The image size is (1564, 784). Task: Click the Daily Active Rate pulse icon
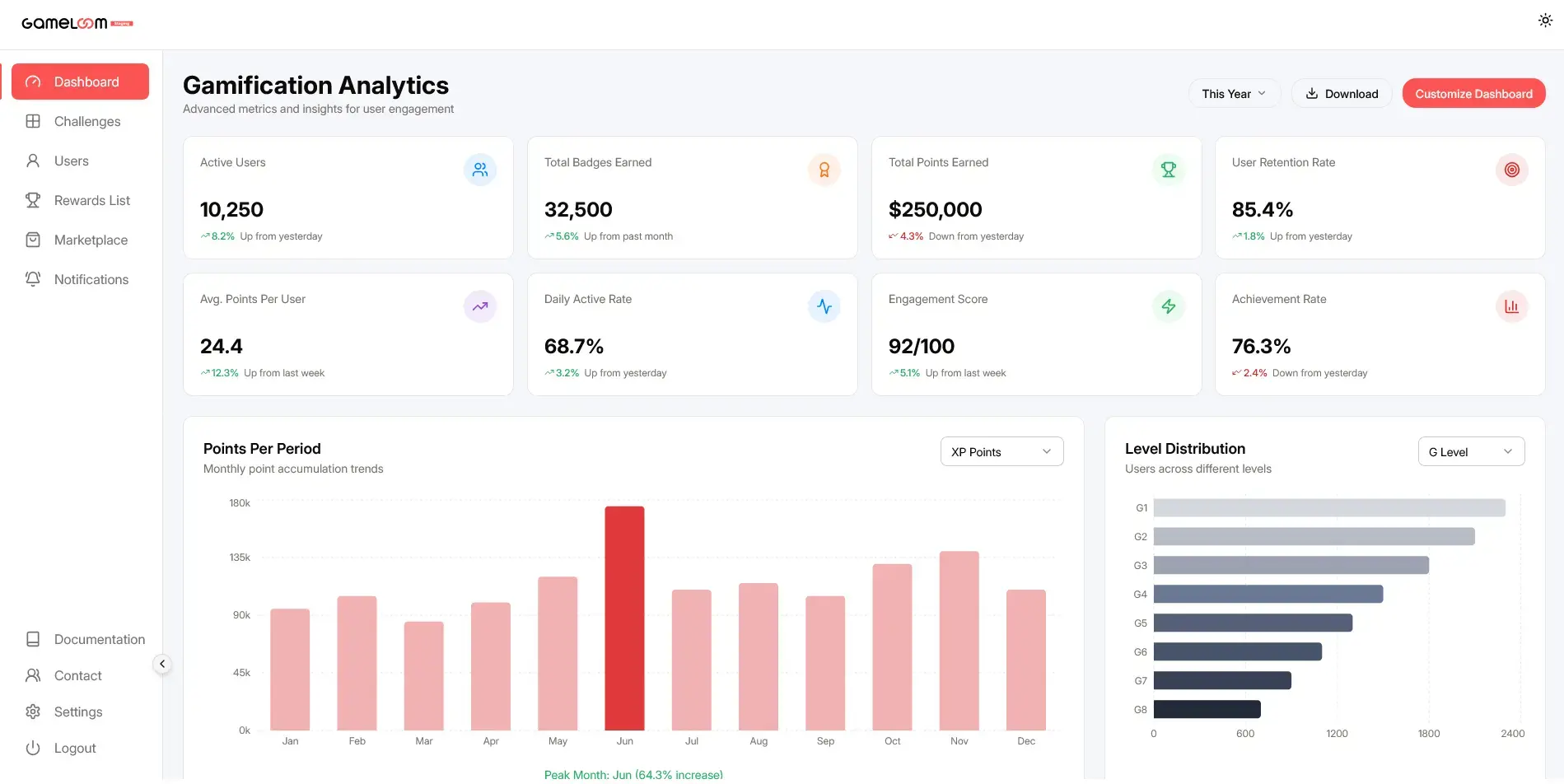tap(824, 306)
